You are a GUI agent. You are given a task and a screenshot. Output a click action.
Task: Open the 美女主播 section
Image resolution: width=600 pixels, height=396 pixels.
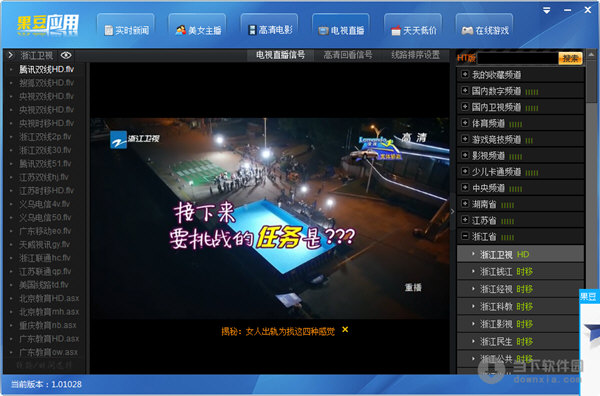(x=197, y=30)
